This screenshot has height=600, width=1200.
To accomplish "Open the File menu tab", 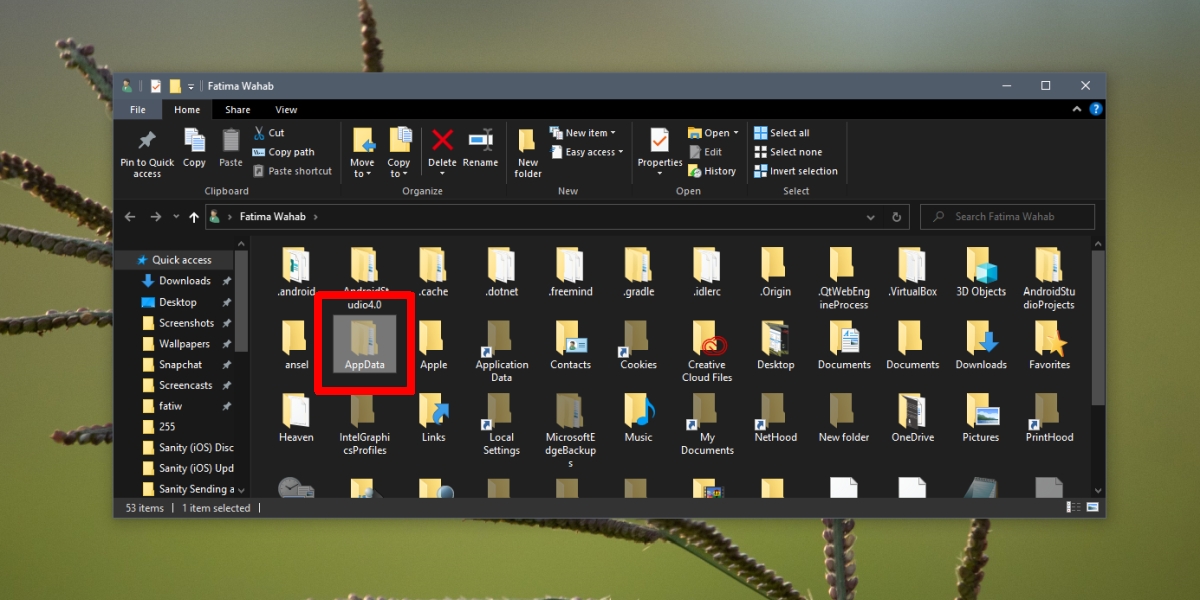I will pos(138,110).
